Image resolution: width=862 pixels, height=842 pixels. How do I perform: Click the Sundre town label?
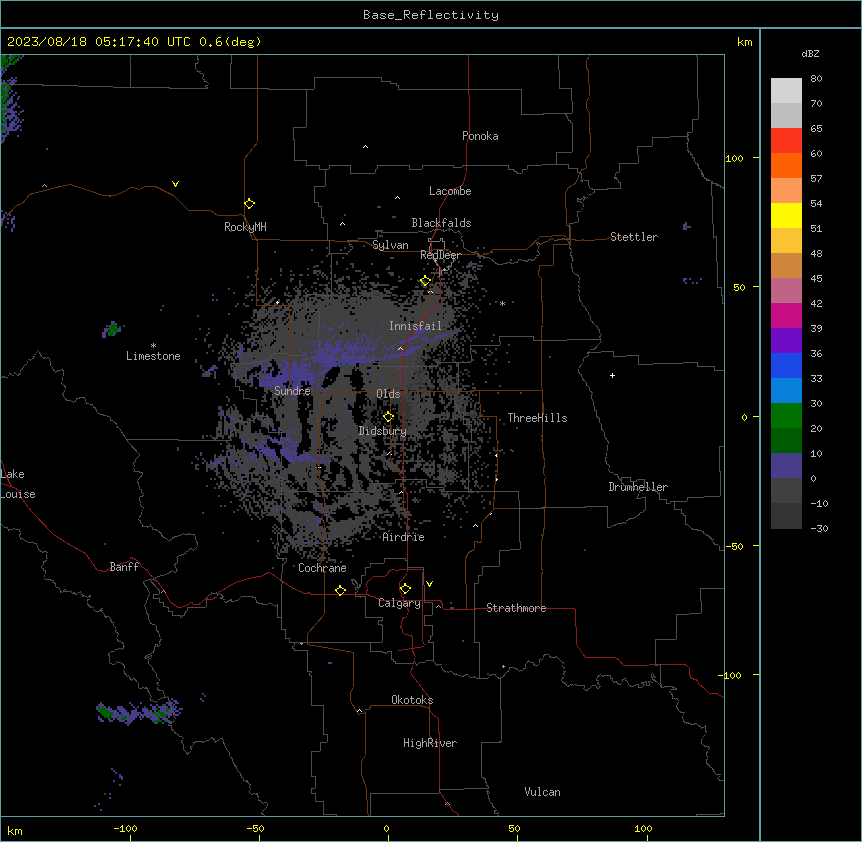292,391
